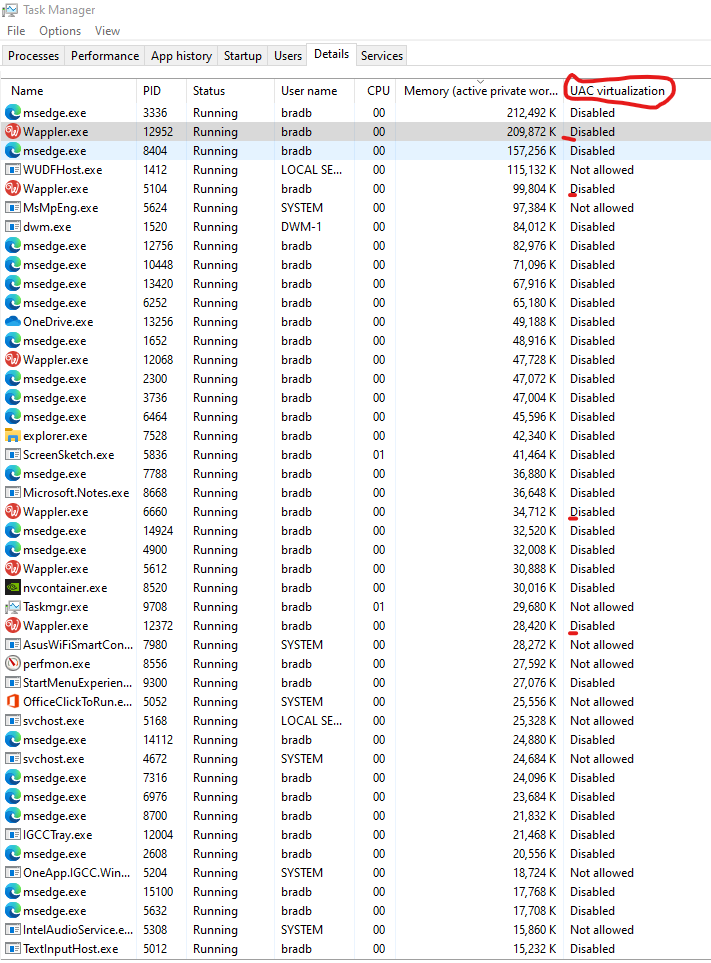Click PID 12004 of IGCCTray.exe
Image resolution: width=711 pixels, height=963 pixels.
pos(158,835)
